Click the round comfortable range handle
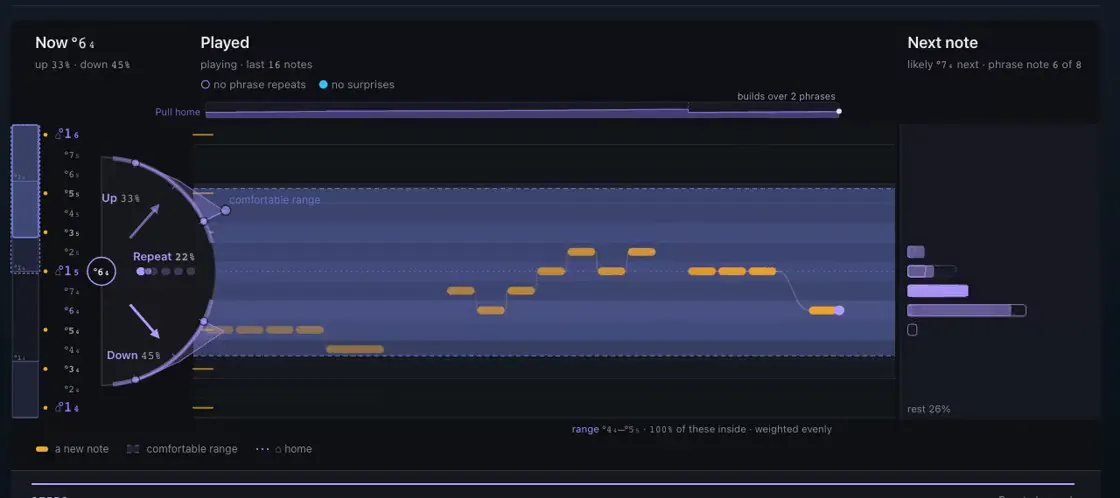Viewport: 1120px width, 498px height. [x=226, y=210]
